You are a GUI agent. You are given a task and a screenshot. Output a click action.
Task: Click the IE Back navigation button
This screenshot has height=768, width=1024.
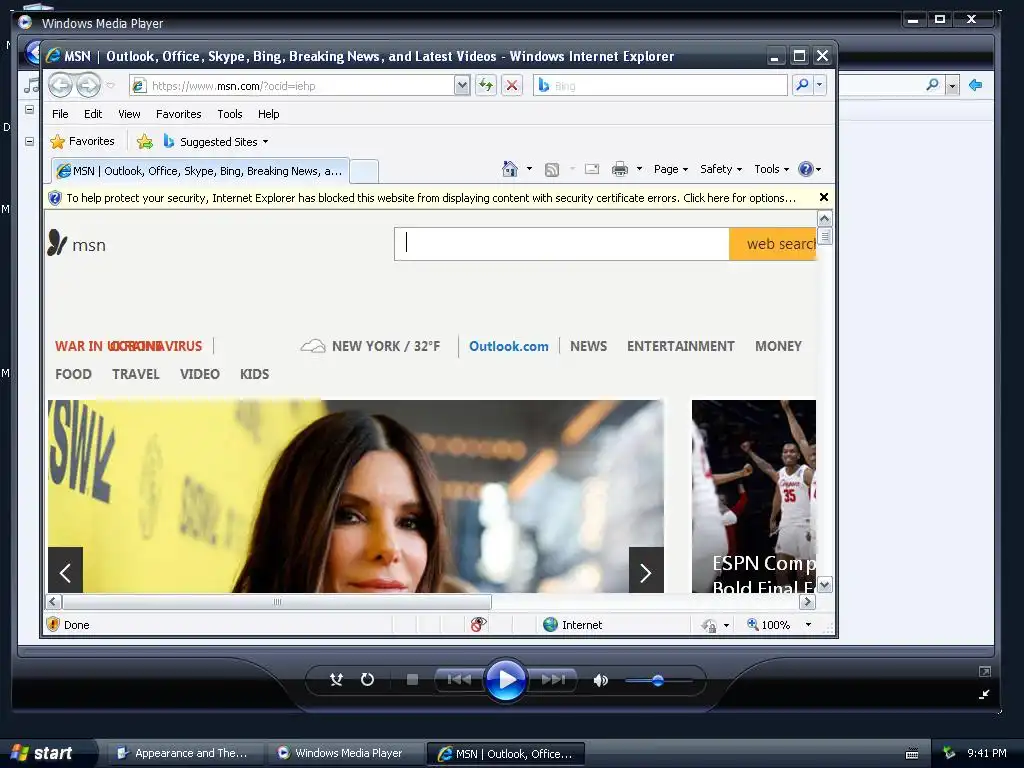(60, 85)
